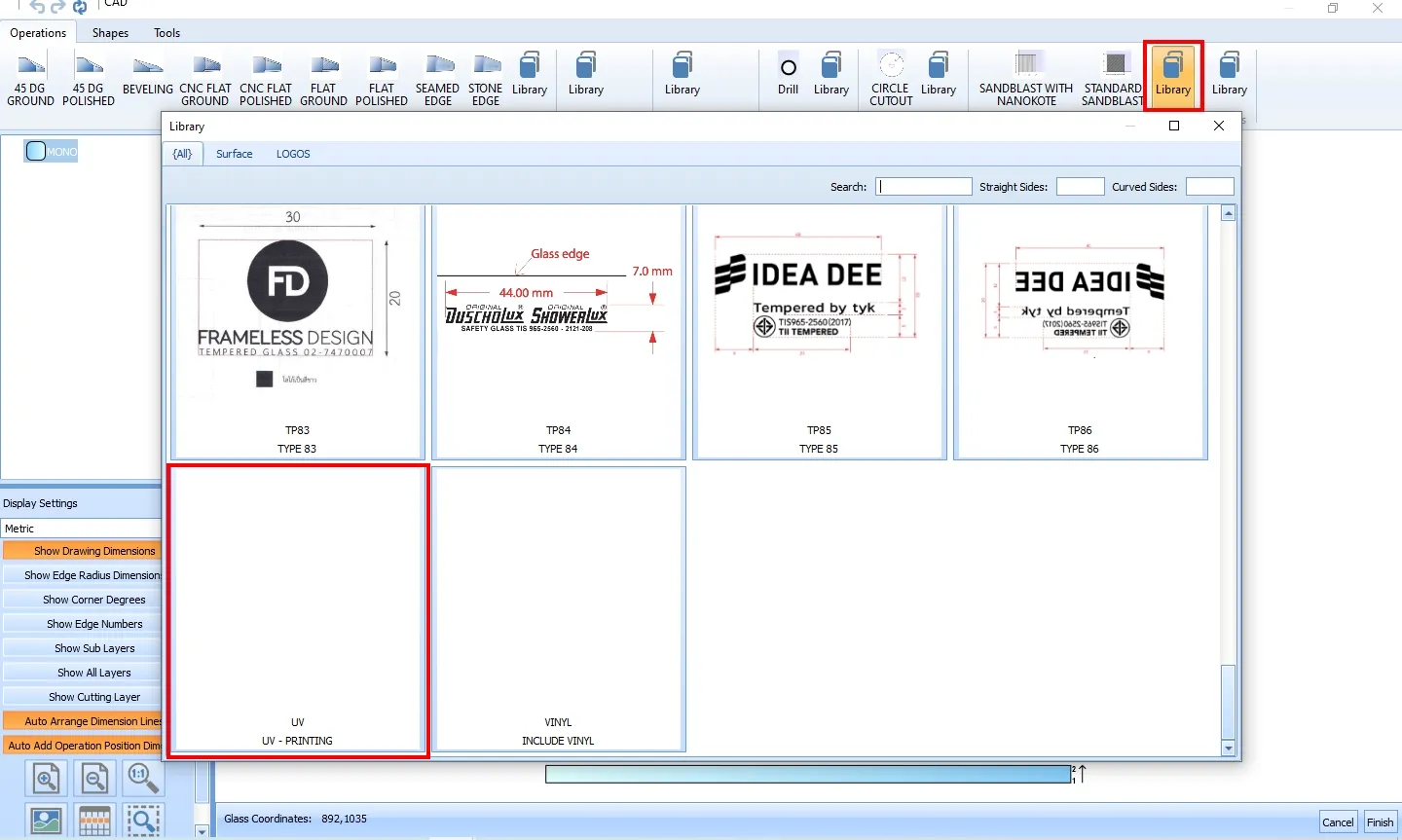Open the Library beside STONE EDGE

point(530,76)
